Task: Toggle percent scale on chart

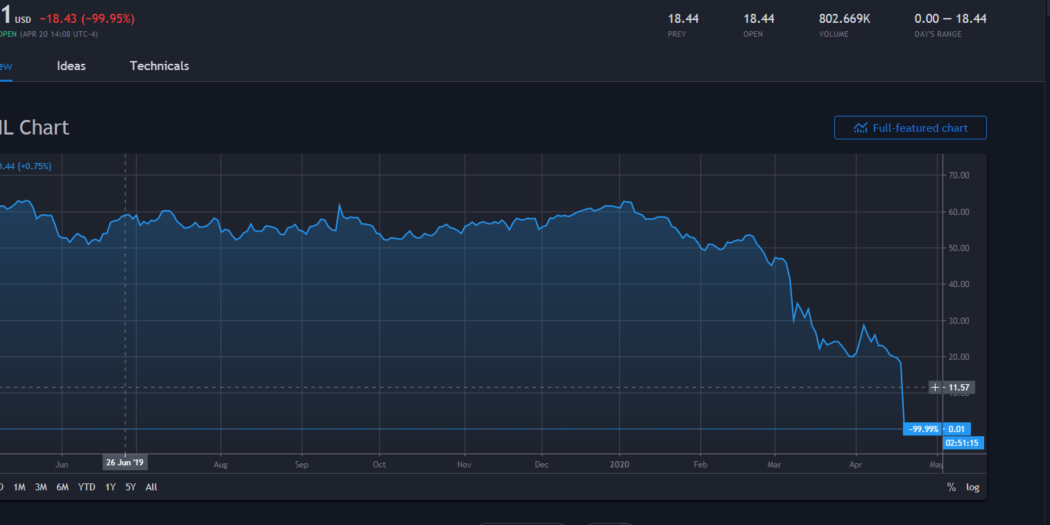Action: (951, 487)
